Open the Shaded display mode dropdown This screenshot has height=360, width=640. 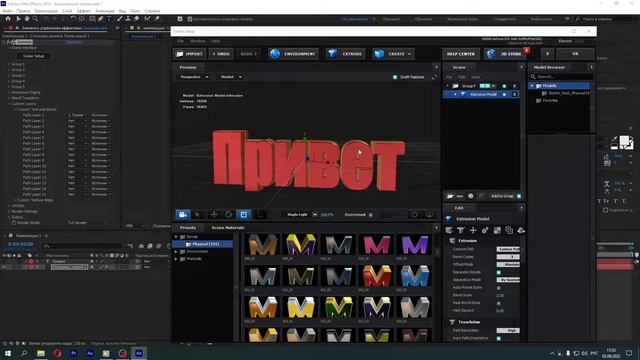pos(231,77)
